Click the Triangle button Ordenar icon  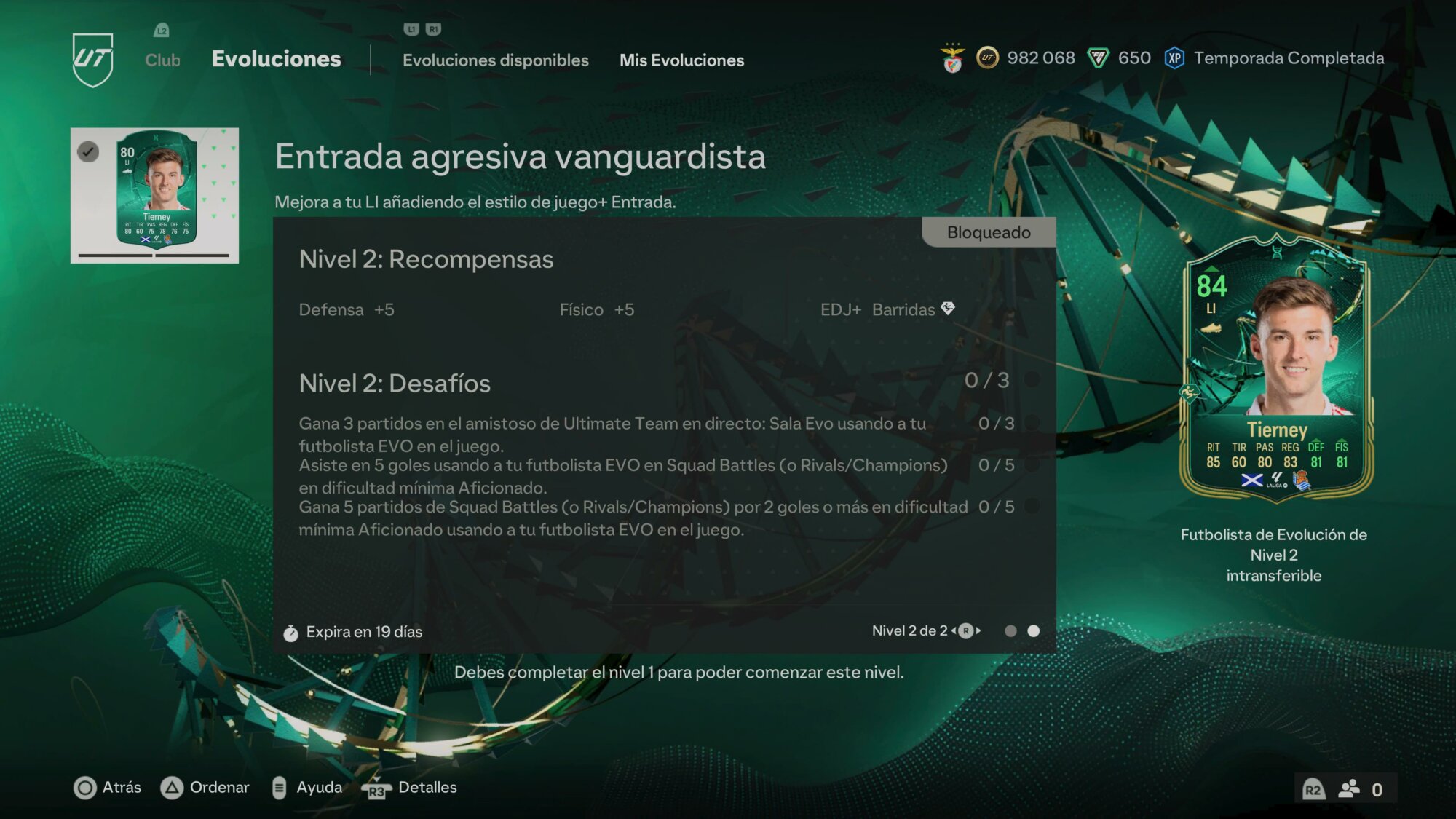click(172, 788)
